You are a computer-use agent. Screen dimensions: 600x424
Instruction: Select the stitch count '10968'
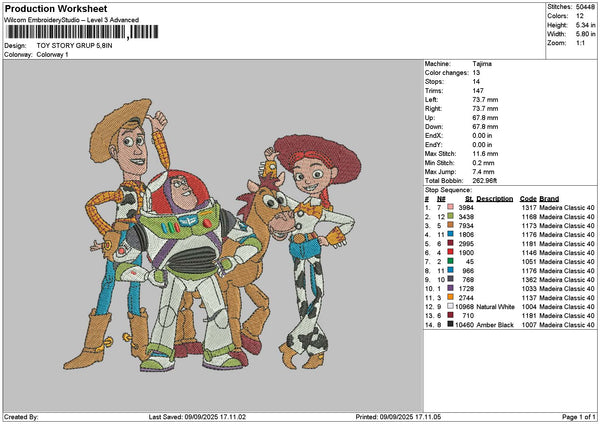[465, 307]
